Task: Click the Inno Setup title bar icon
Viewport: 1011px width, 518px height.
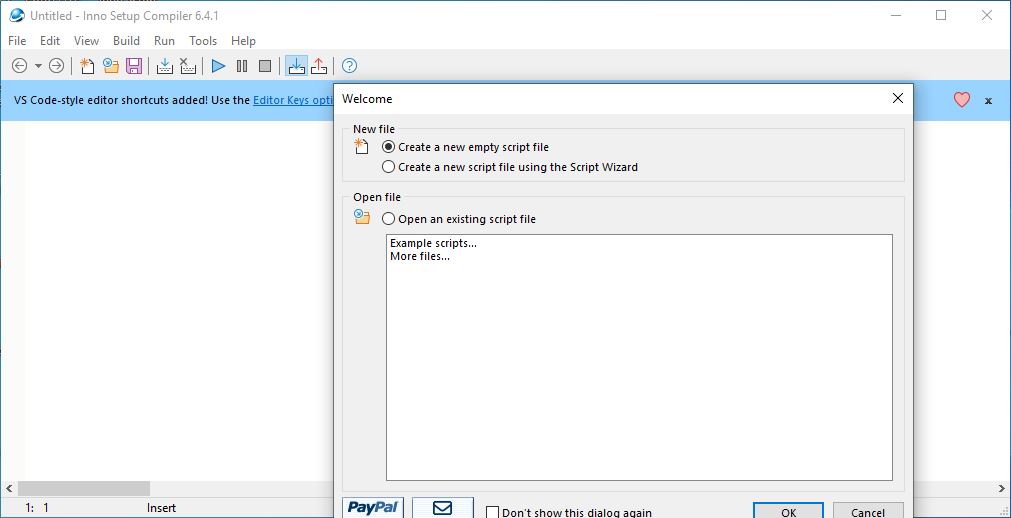Action: (x=17, y=15)
